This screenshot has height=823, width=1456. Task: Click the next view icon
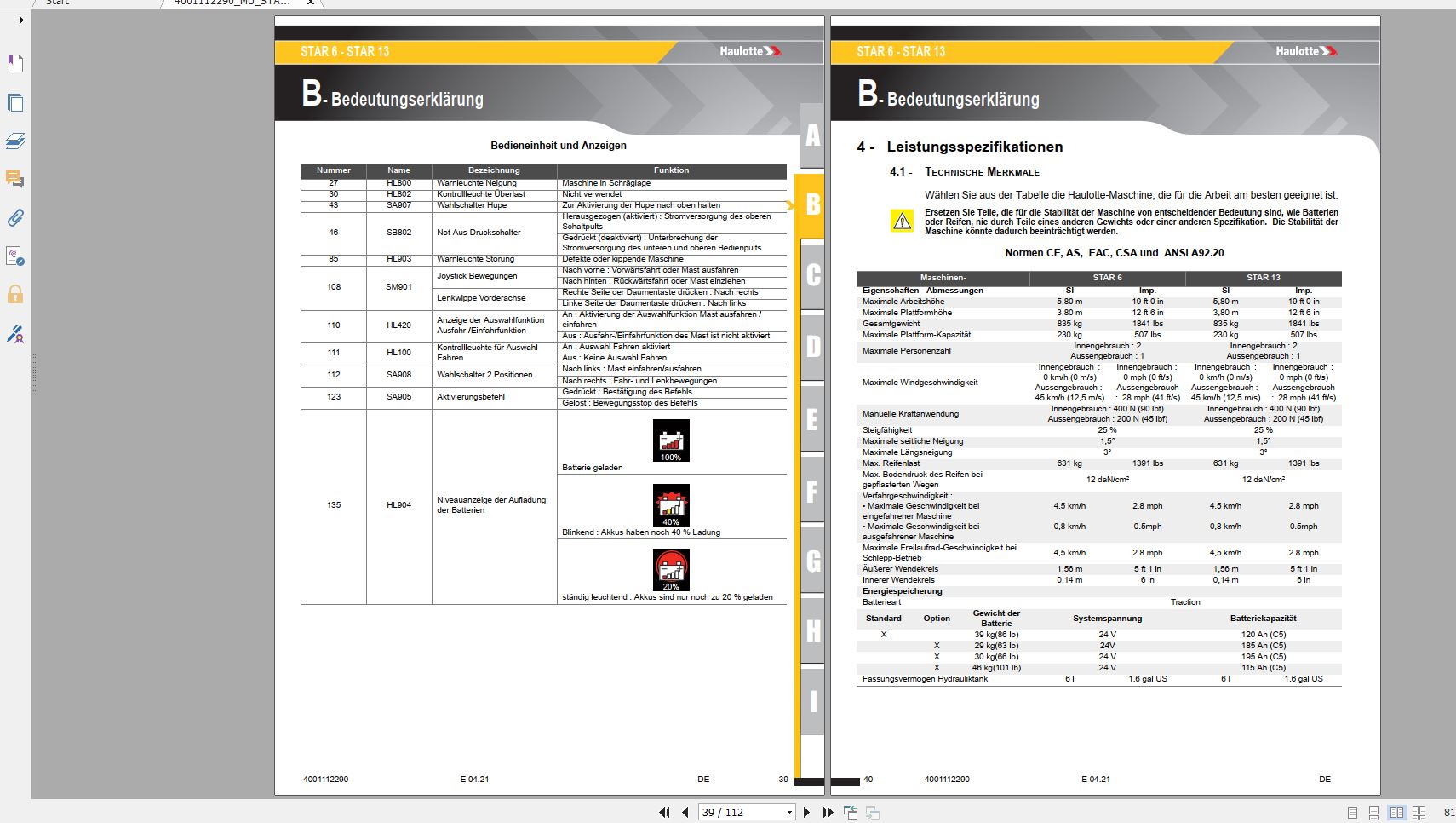(x=871, y=812)
